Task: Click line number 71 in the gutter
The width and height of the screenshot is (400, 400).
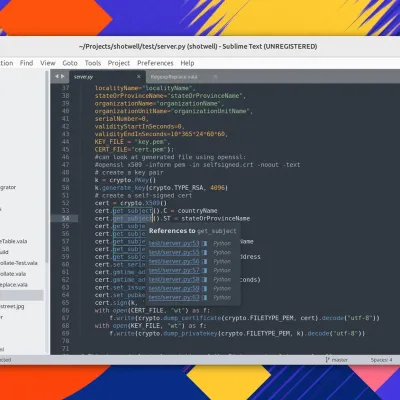Action: 66,349
